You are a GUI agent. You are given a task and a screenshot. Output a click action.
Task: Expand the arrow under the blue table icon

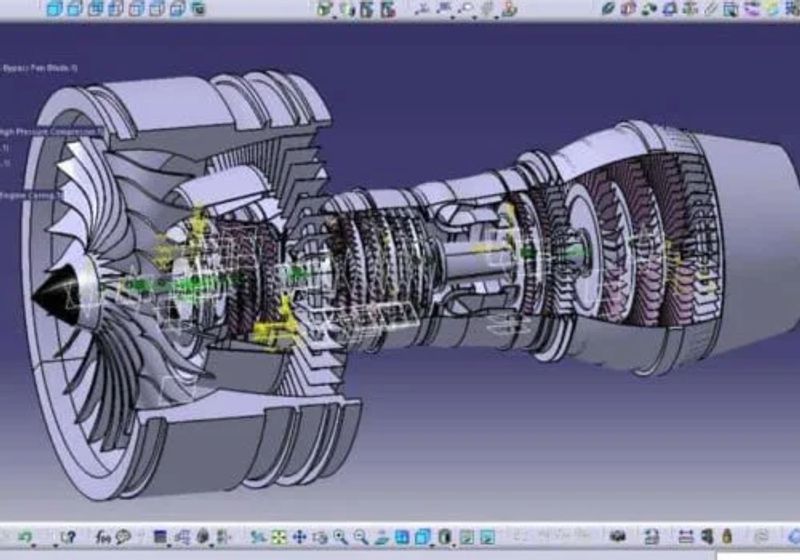click(169, 545)
